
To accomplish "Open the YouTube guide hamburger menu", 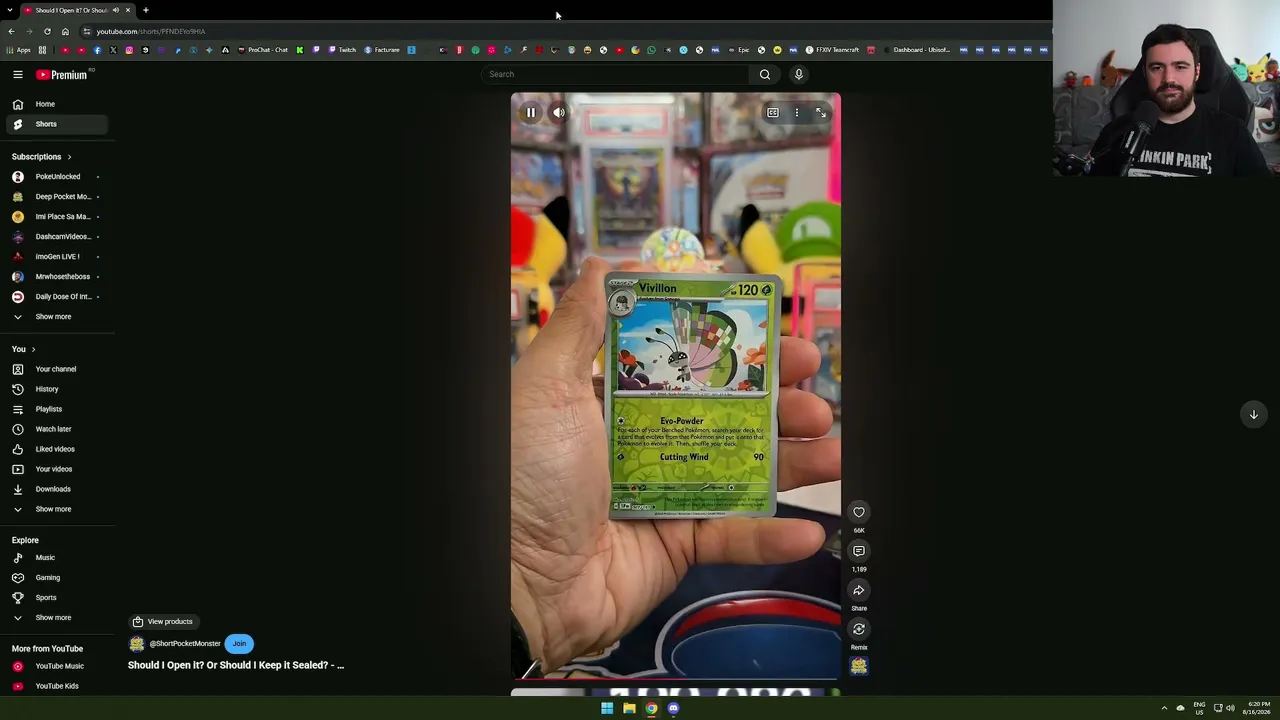I will 18,74.
